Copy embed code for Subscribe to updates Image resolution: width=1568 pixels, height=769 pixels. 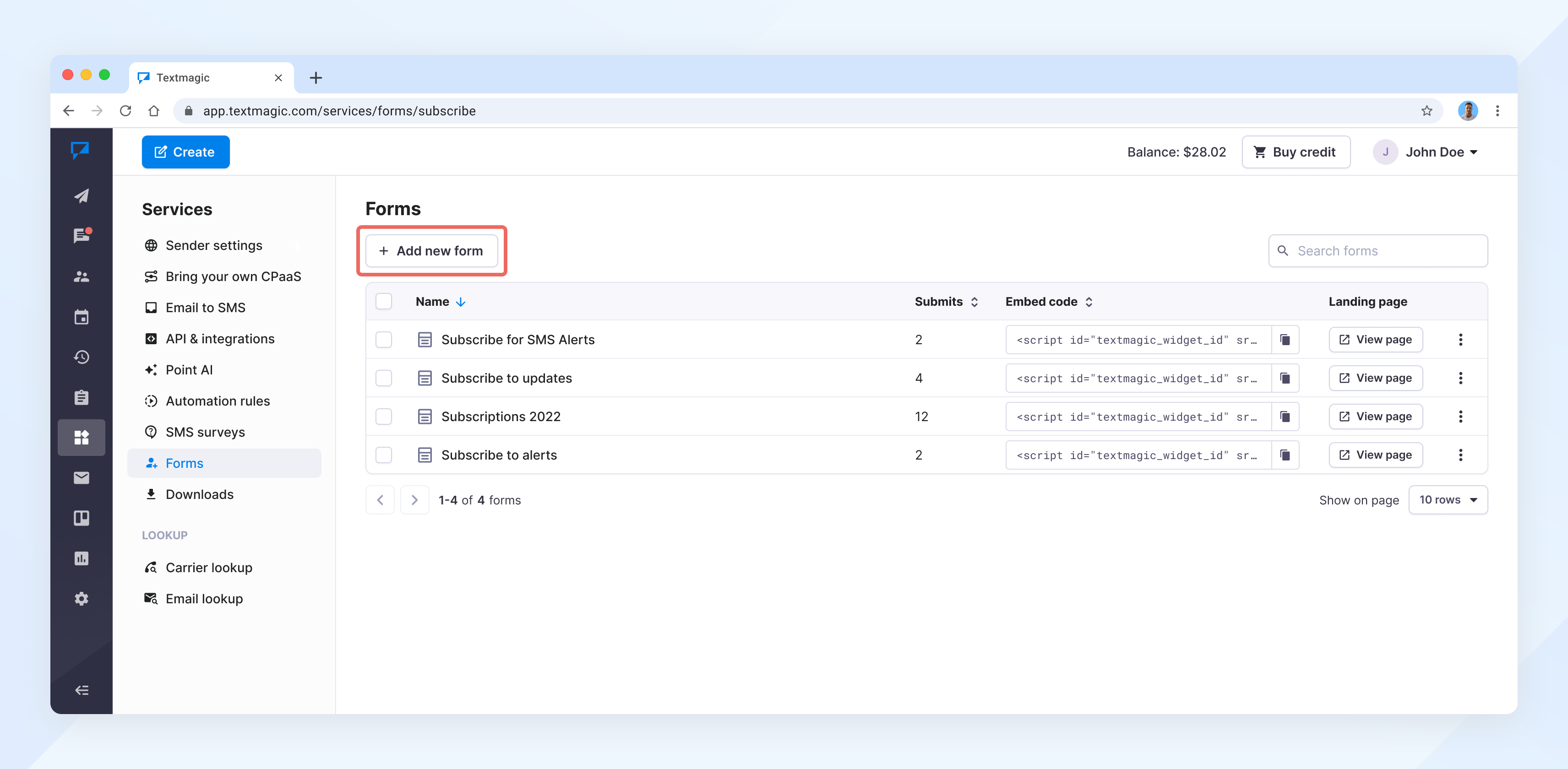1285,379
